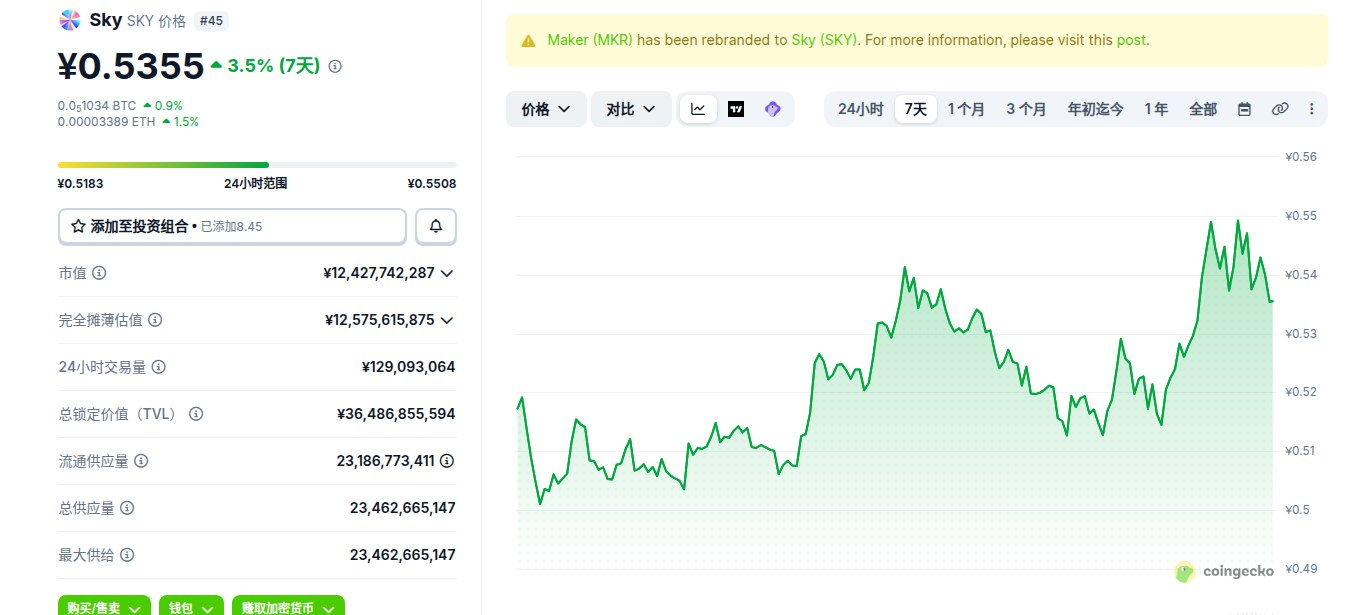Click the chain link share icon
The height and width of the screenshot is (615, 1360).
1280,109
